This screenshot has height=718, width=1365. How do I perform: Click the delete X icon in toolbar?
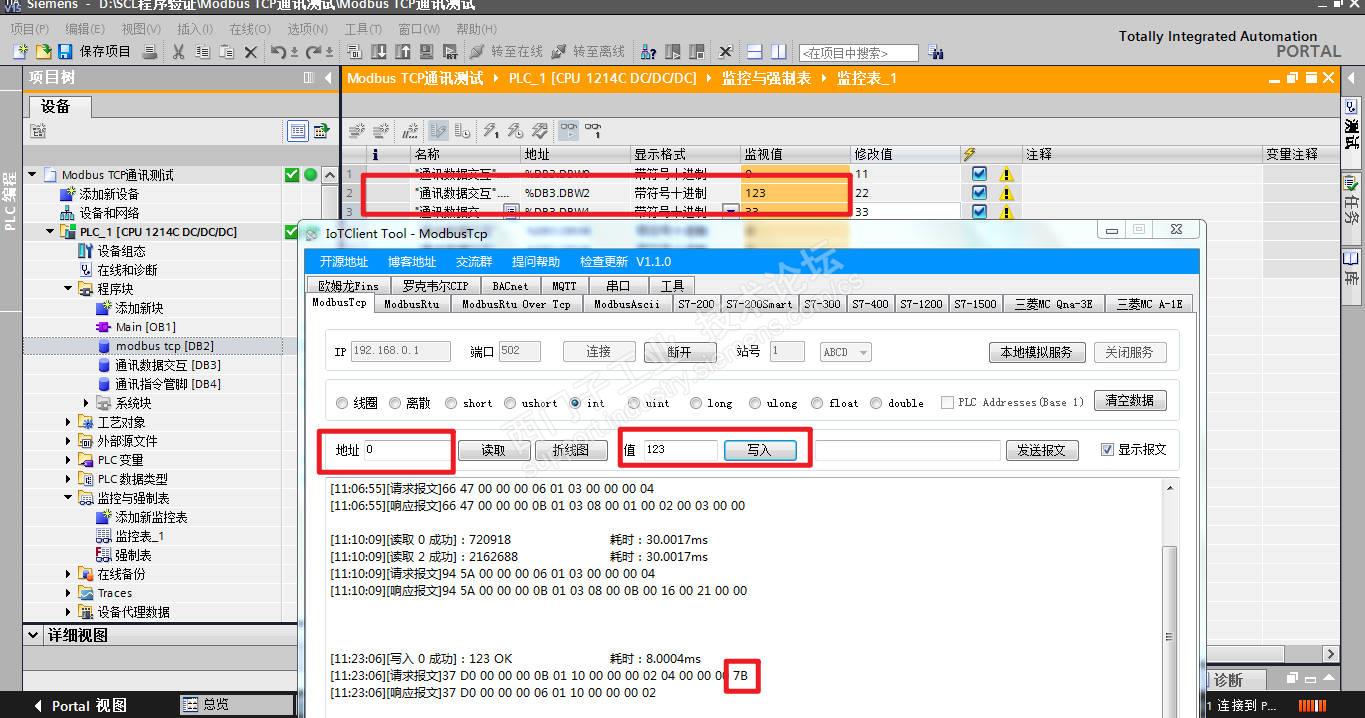pyautogui.click(x=251, y=52)
